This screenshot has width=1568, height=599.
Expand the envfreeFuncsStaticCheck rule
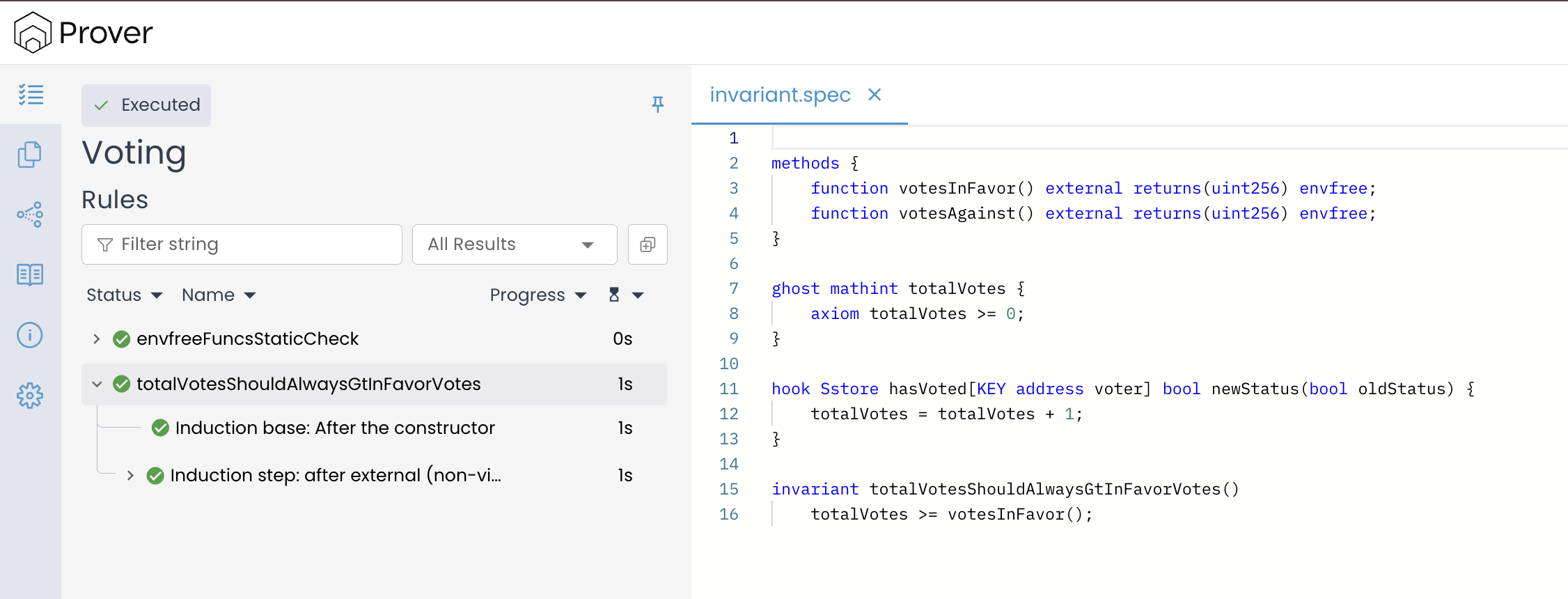tap(97, 339)
